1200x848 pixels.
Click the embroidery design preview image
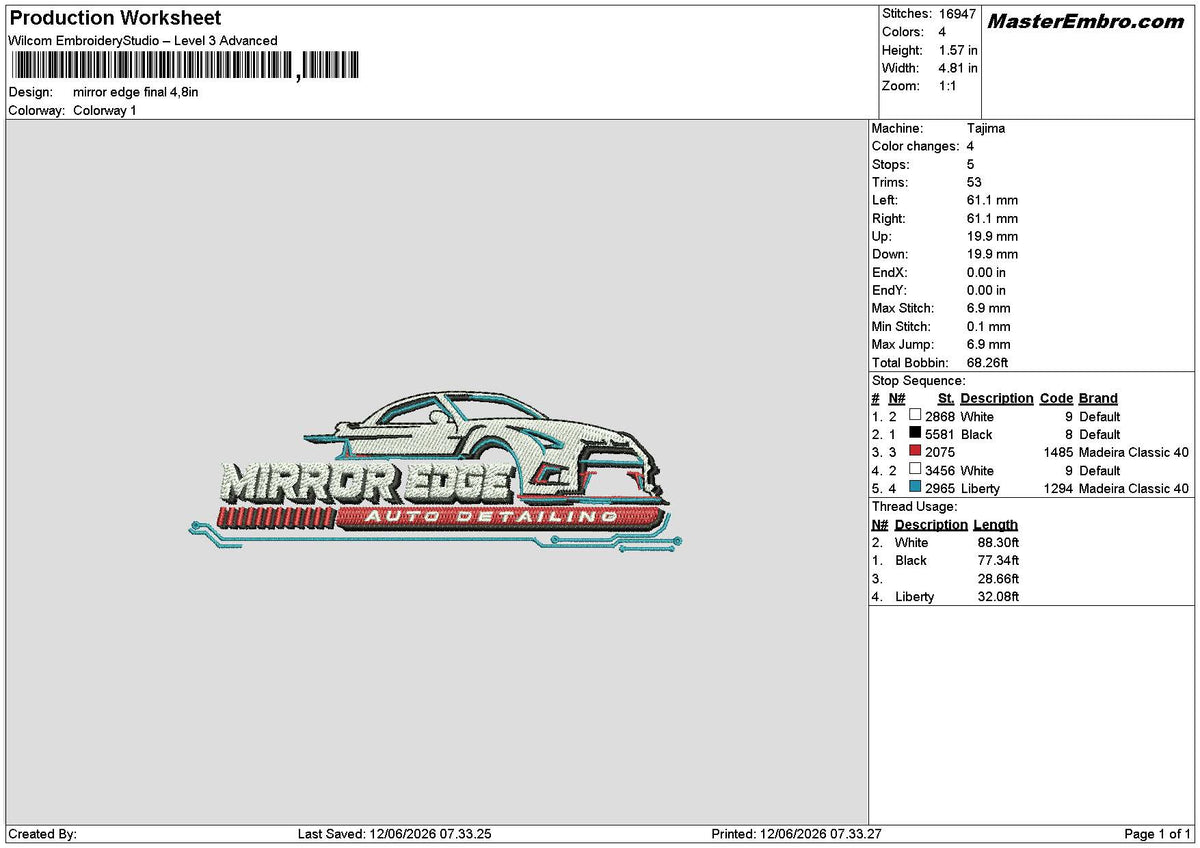436,469
